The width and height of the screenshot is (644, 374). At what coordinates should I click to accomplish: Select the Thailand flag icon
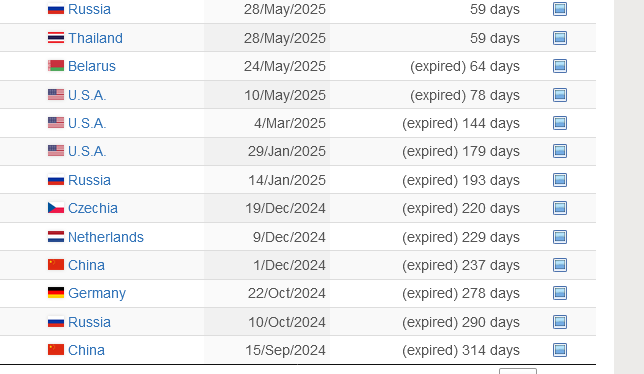(56, 38)
